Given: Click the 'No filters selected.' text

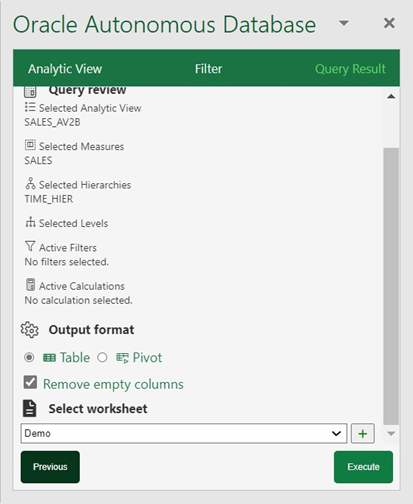Looking at the screenshot, I should (x=67, y=262).
